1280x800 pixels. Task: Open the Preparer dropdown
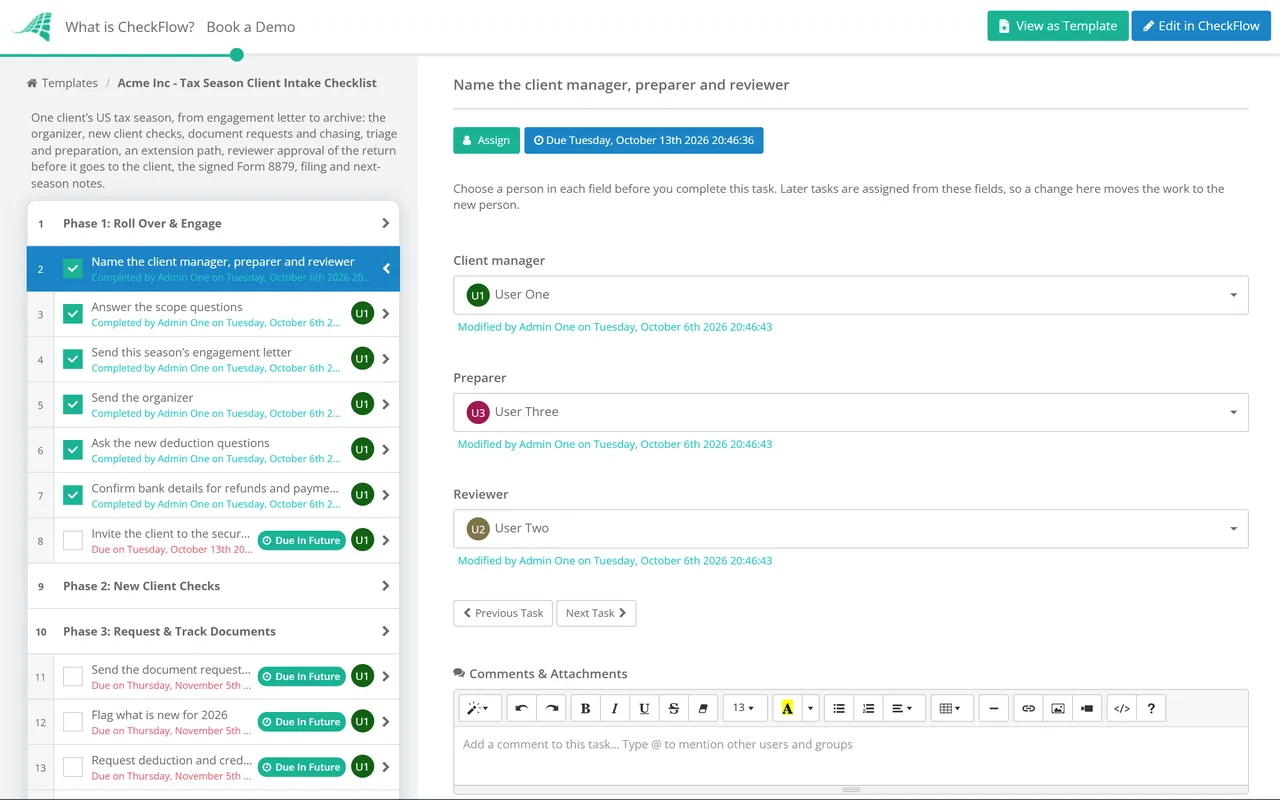pos(851,412)
